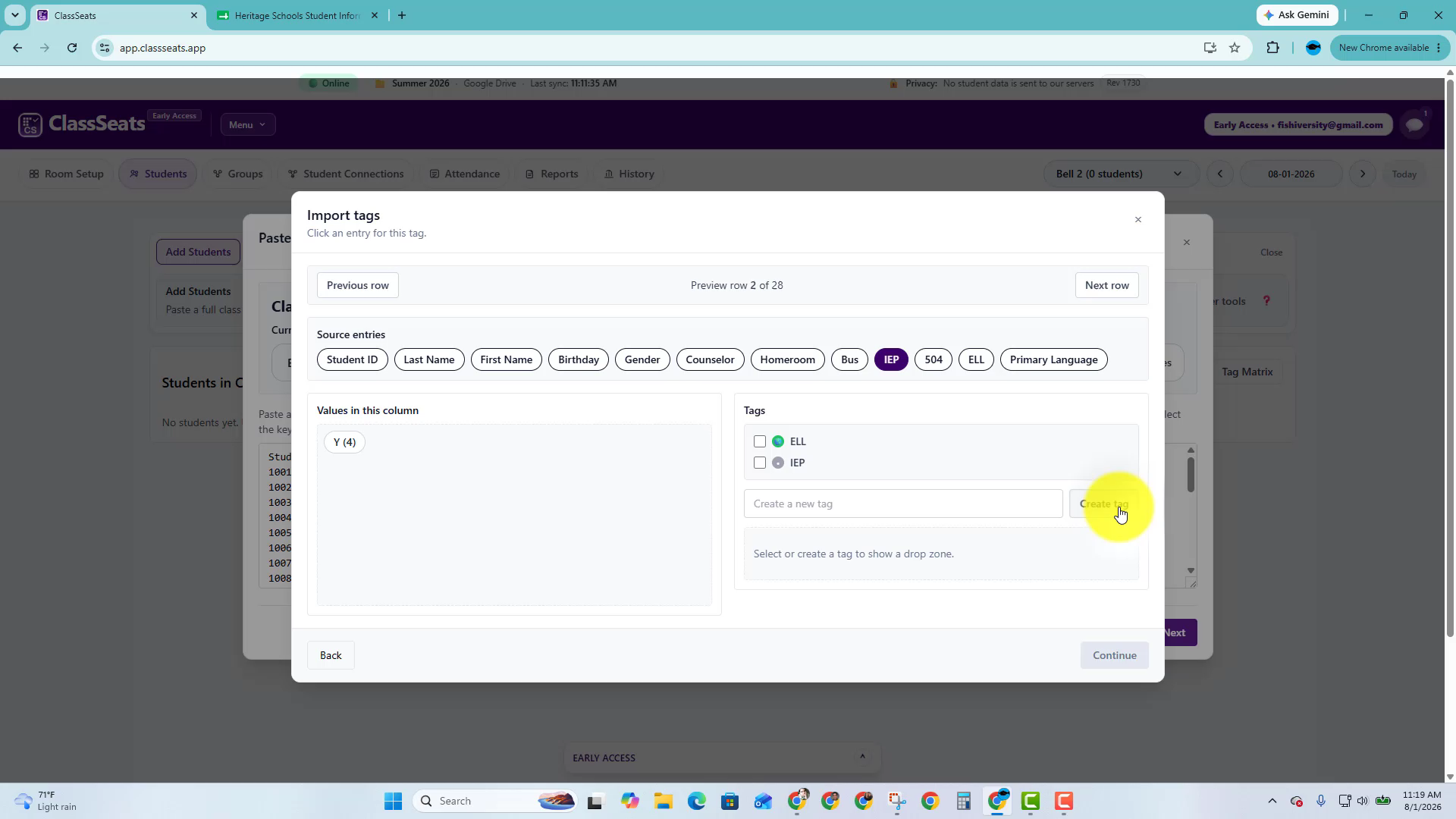Select the First Name source entry
The height and width of the screenshot is (819, 1456).
point(507,359)
